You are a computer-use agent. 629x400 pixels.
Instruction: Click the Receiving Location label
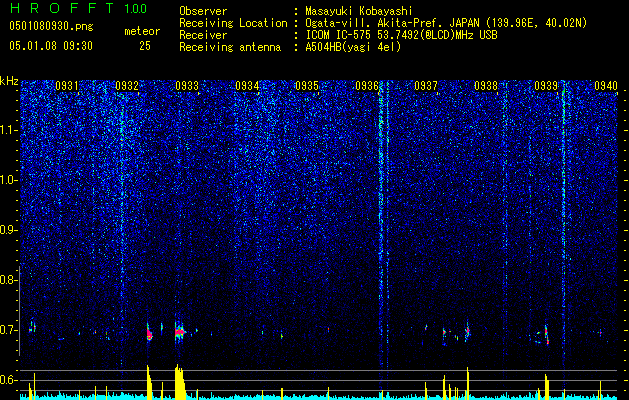[233, 23]
